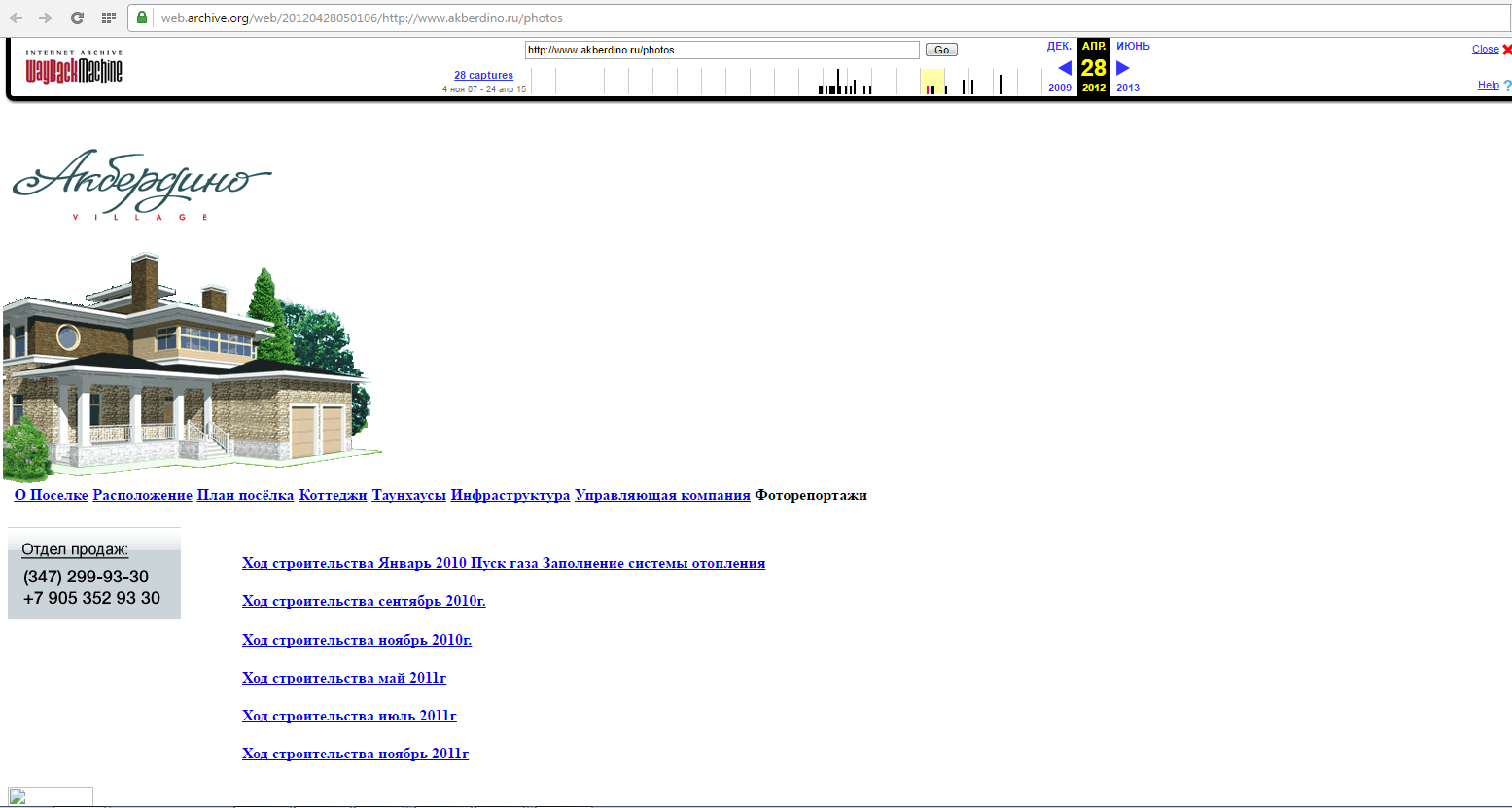Click the broken image placeholder at bottom
1512x808 pixels.
(x=51, y=797)
